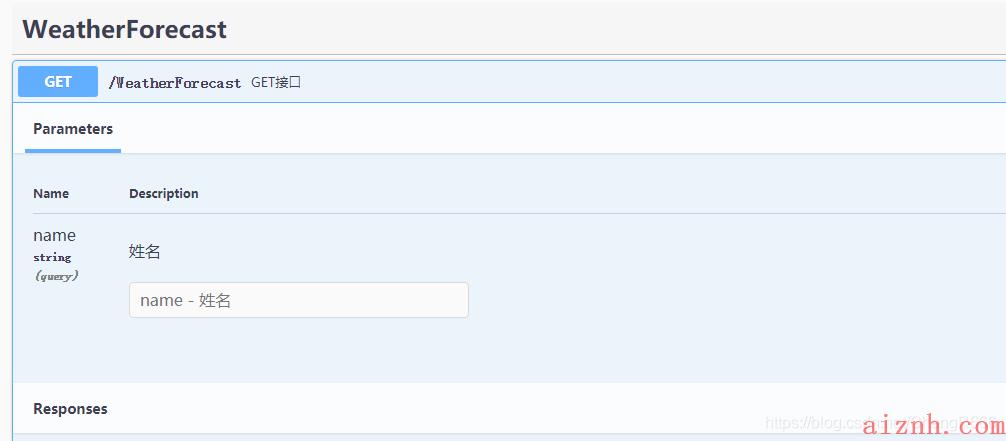1006x441 pixels.
Task: Open the Responses section header
Action: coord(71,409)
